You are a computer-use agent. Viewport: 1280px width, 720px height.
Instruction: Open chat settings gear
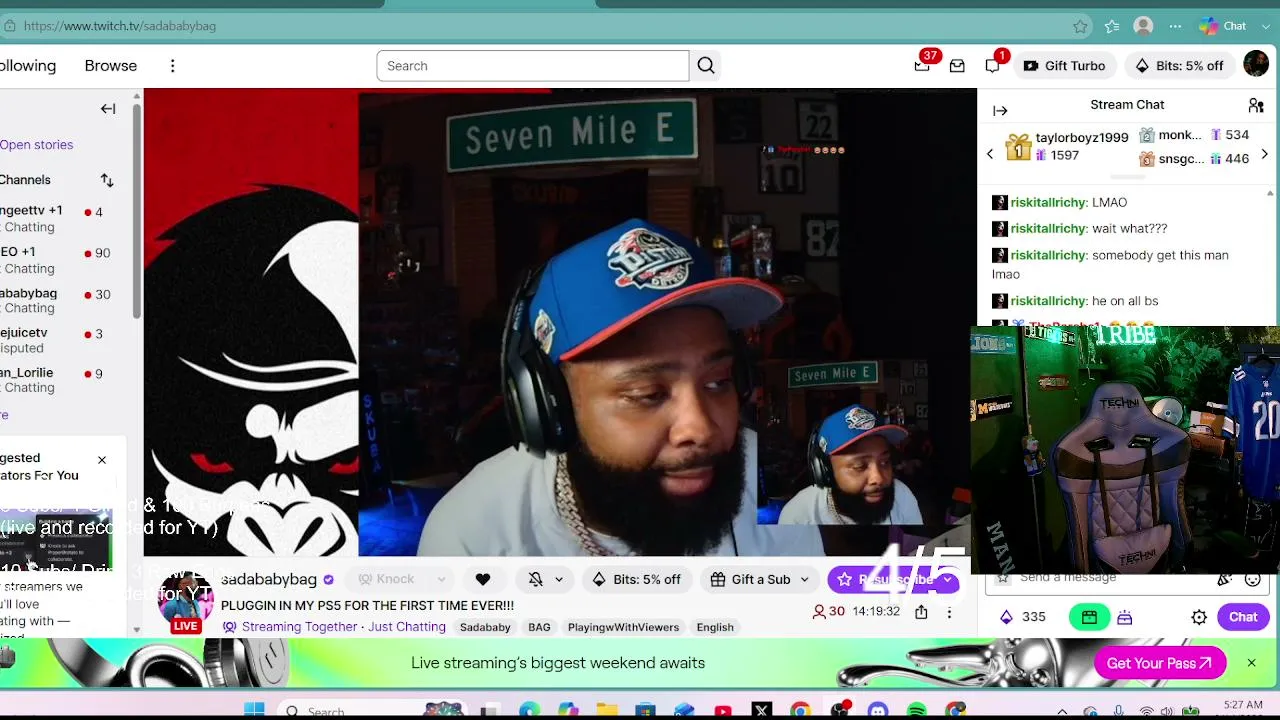click(x=1199, y=617)
